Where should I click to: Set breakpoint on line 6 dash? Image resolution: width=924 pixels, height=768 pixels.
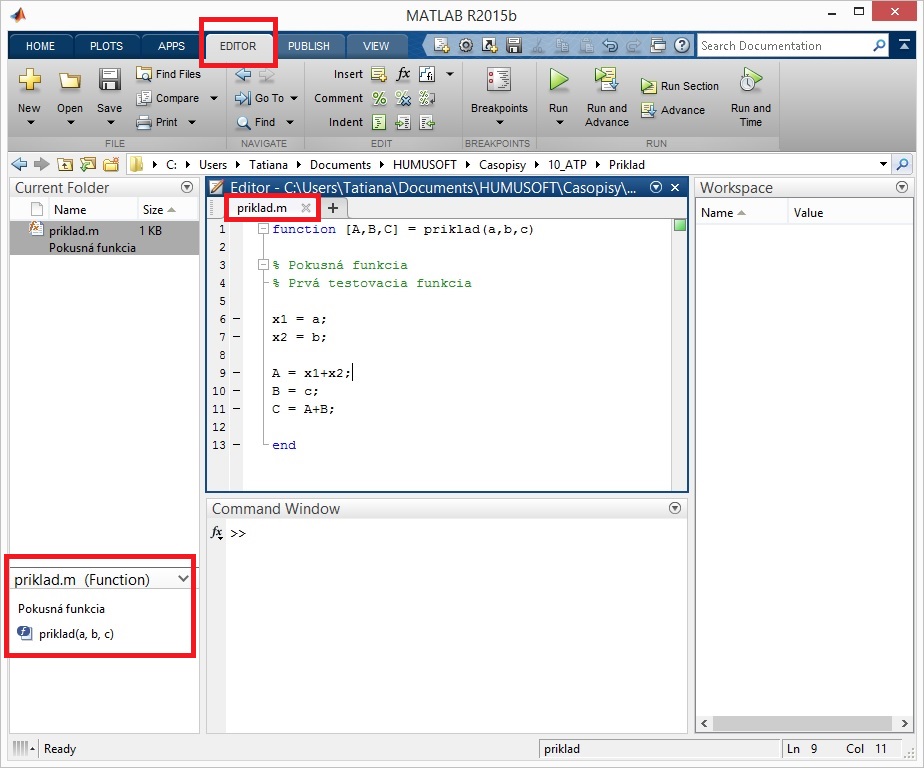pos(236,319)
